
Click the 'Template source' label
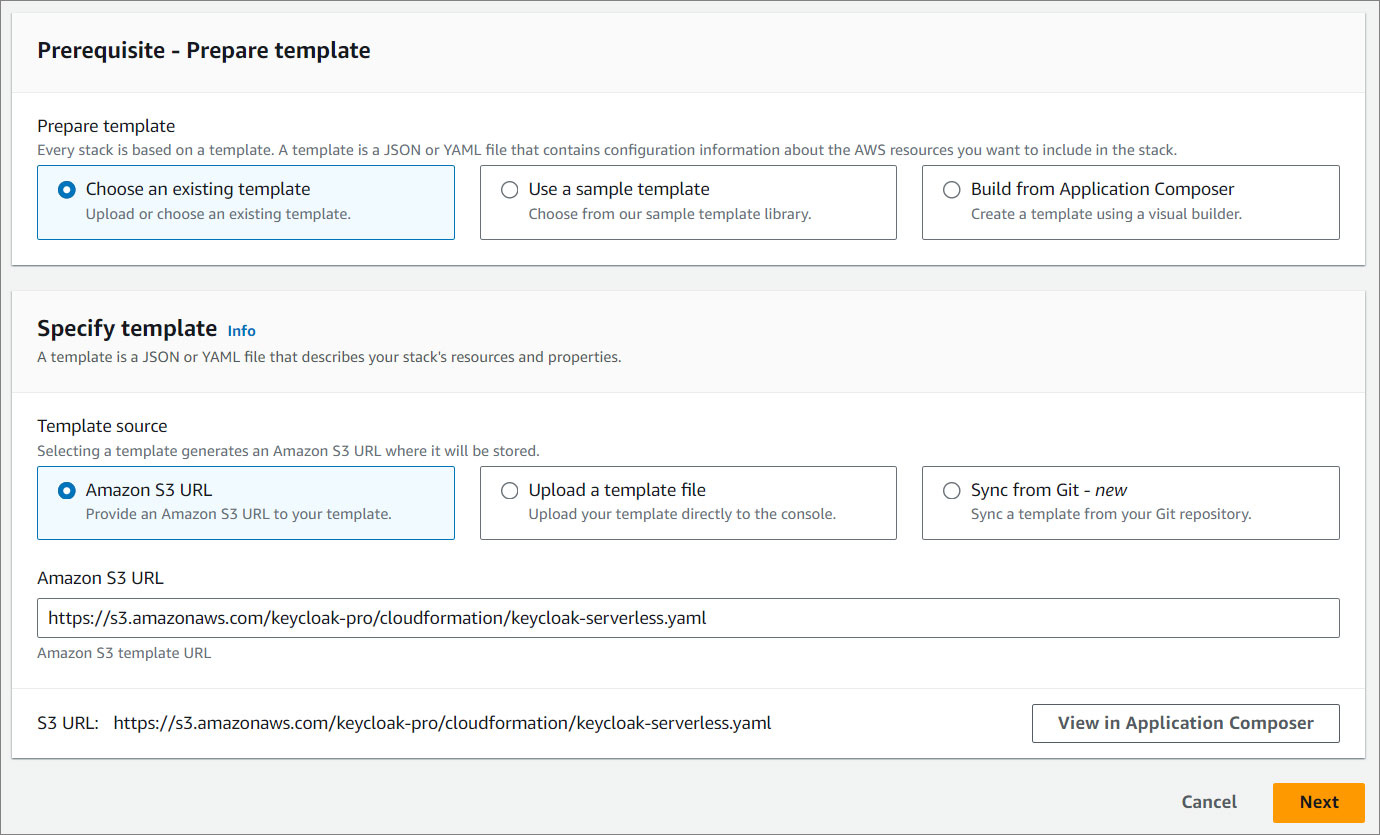tap(102, 426)
